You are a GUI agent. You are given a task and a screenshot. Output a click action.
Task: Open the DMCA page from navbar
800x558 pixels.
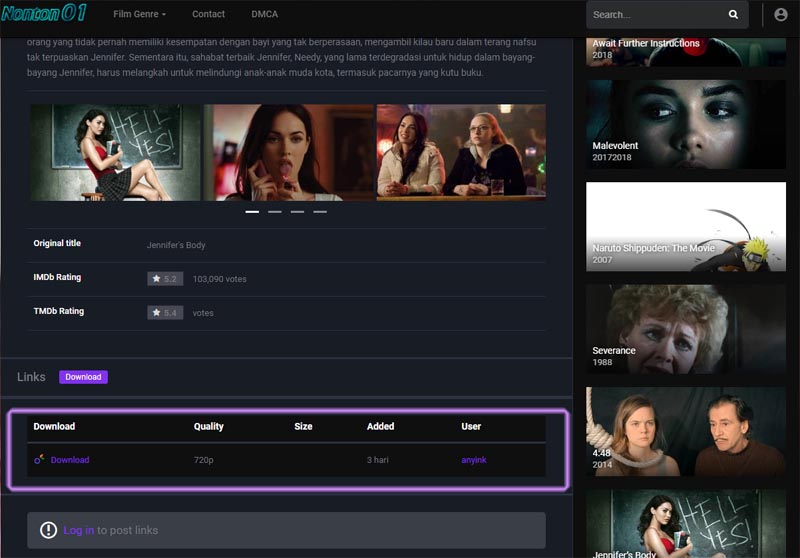tap(265, 15)
